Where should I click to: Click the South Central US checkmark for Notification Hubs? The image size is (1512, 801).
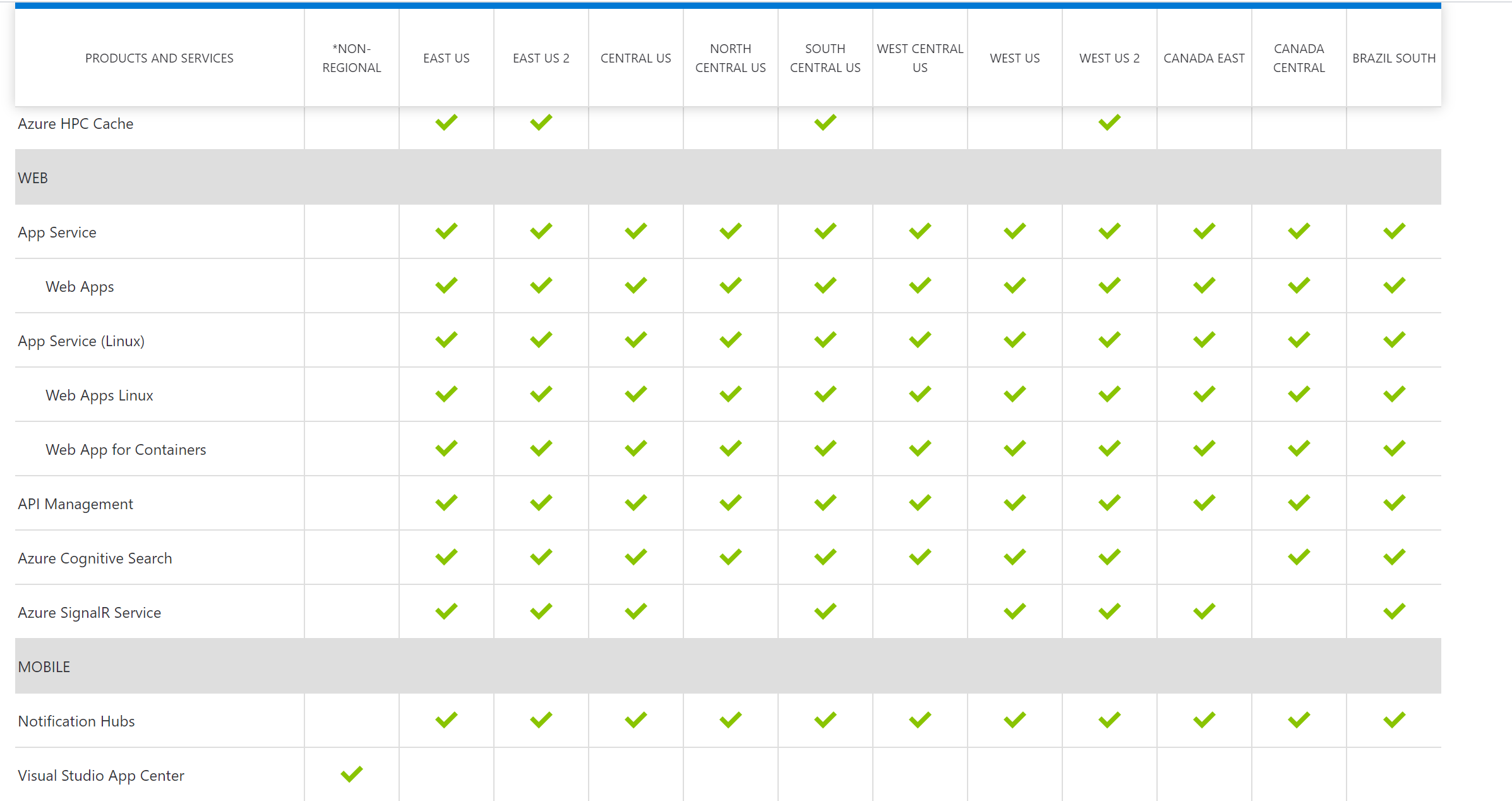tap(825, 720)
